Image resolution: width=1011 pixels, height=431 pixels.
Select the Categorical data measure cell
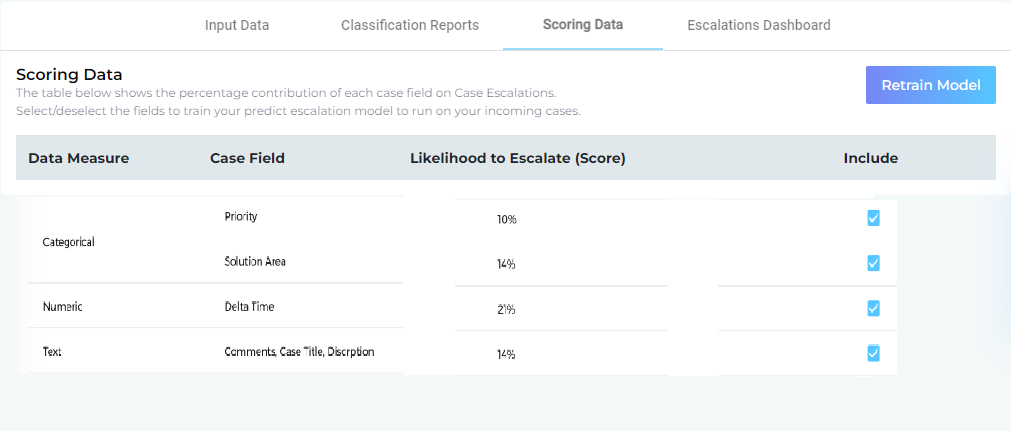(x=70, y=242)
